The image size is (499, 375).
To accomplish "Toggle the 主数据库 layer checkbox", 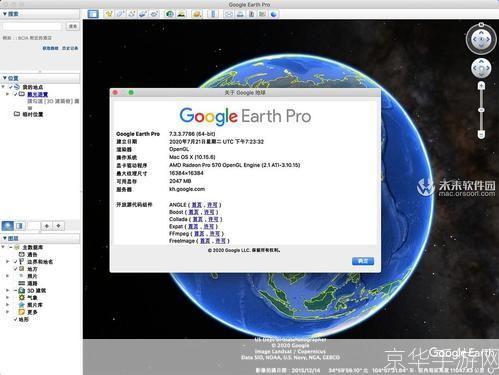I will 11,247.
